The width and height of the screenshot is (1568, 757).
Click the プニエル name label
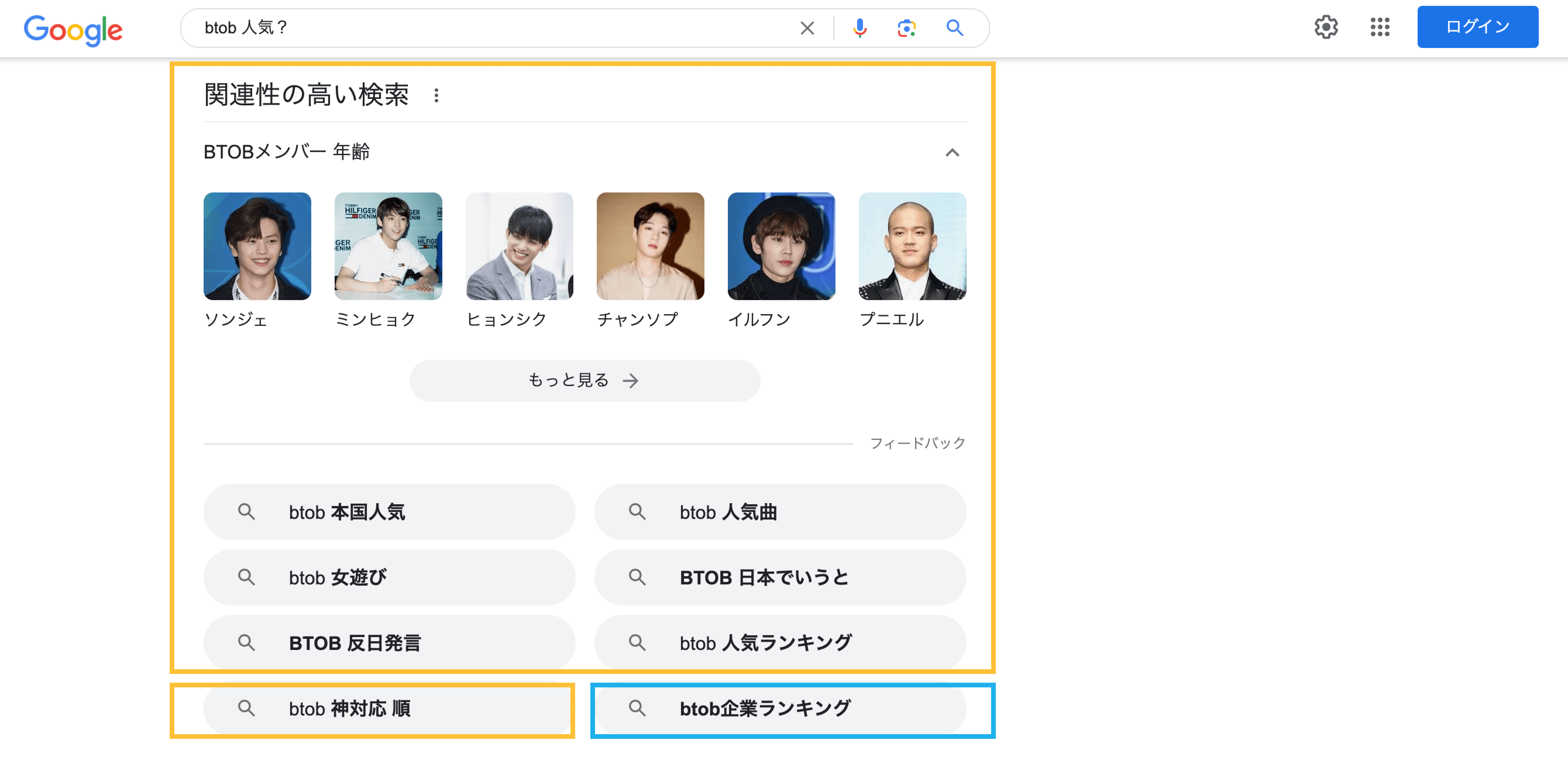[891, 319]
